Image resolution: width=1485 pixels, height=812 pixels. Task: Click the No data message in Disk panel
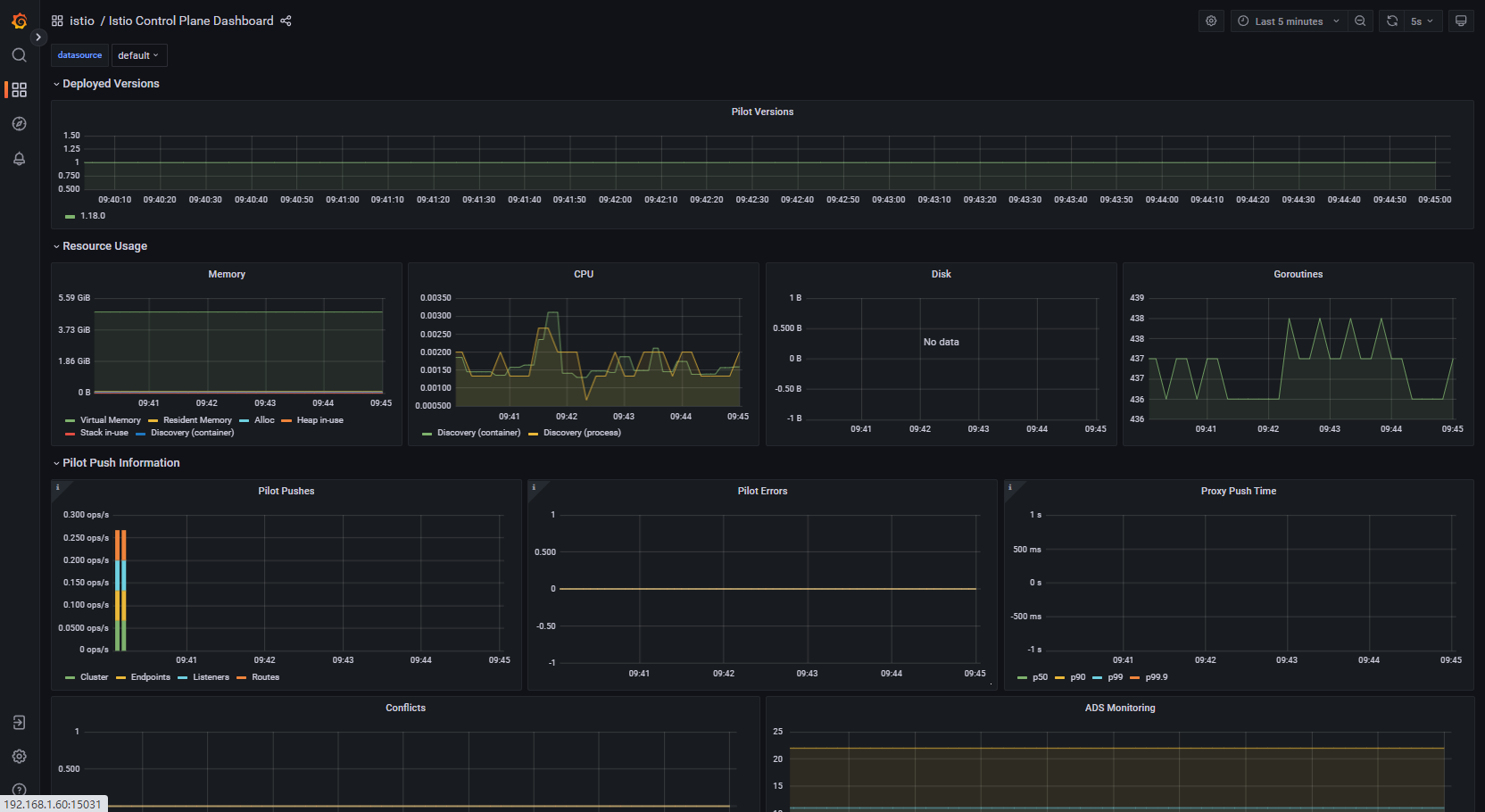point(942,343)
